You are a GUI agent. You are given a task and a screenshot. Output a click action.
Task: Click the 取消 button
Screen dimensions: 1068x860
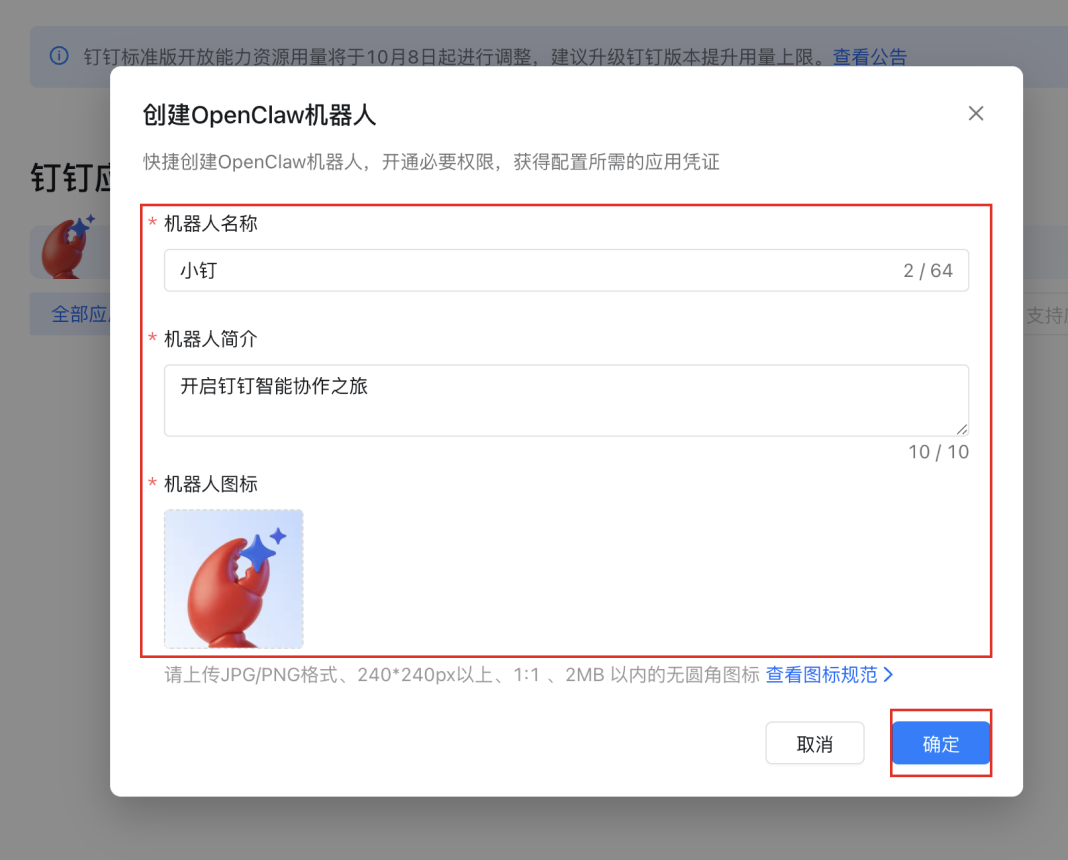pyautogui.click(x=815, y=744)
